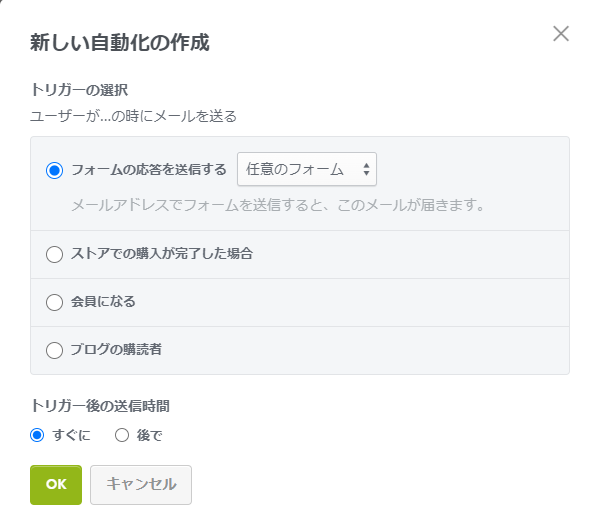The image size is (595, 527).
Task: Click the ブログの購読者 label text
Action: (116, 349)
